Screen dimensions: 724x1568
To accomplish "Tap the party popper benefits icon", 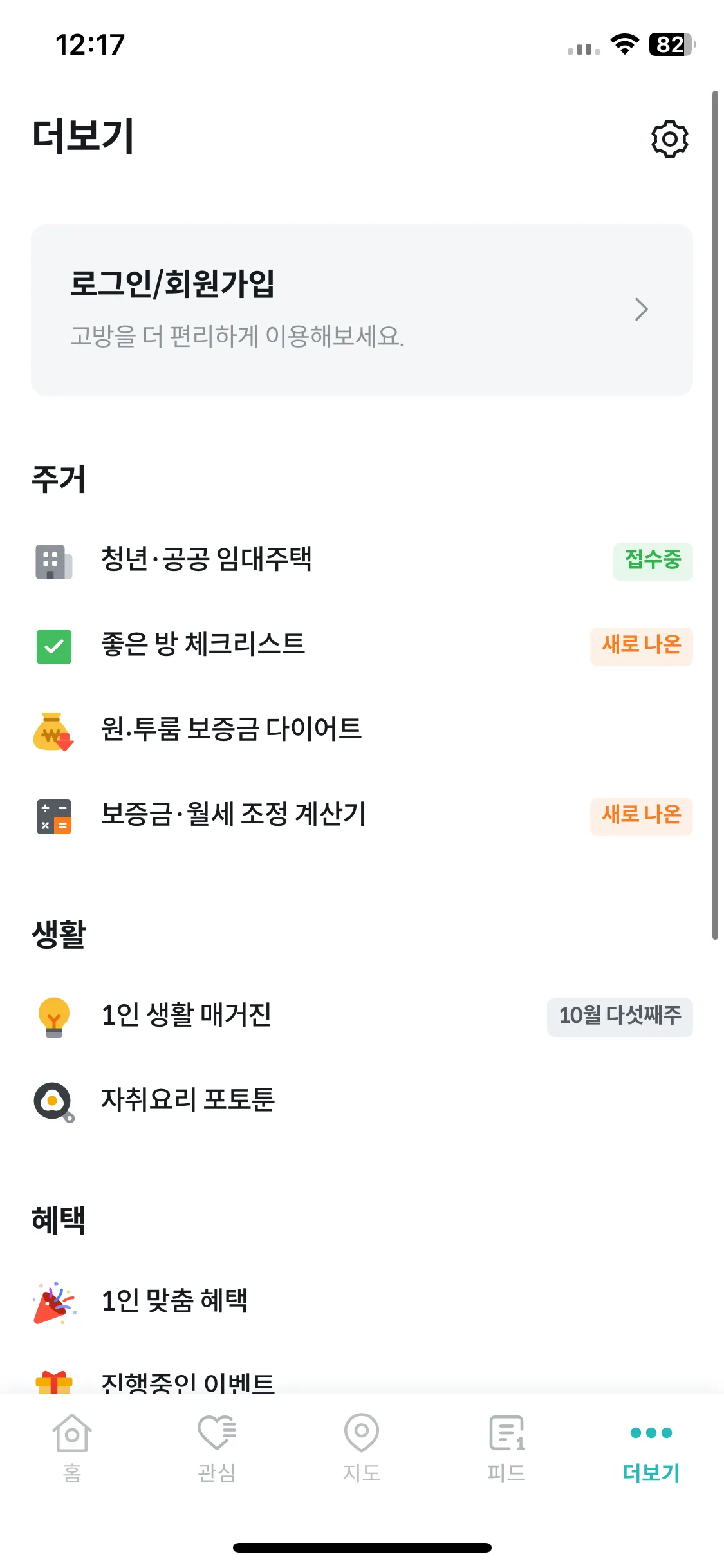I will click(x=53, y=1303).
